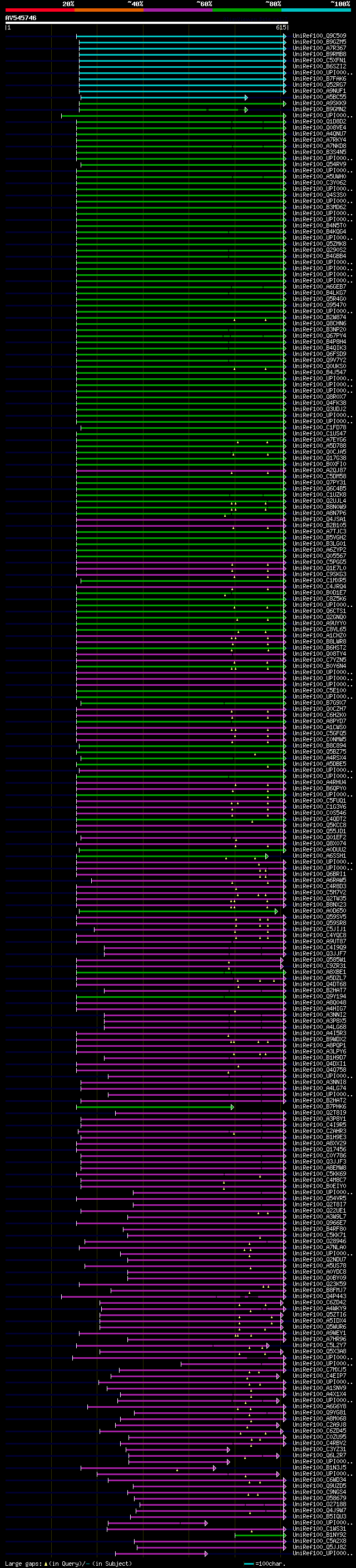
Task: Select hit label UniRef100_Q7PY31
Action: tap(319, 483)
